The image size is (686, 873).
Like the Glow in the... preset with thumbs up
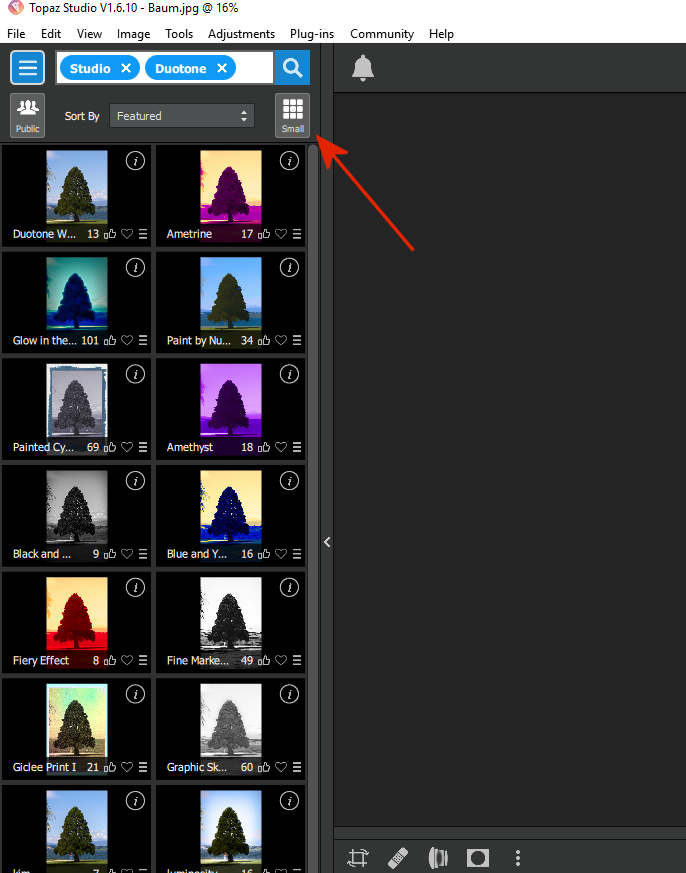pyautogui.click(x=110, y=341)
